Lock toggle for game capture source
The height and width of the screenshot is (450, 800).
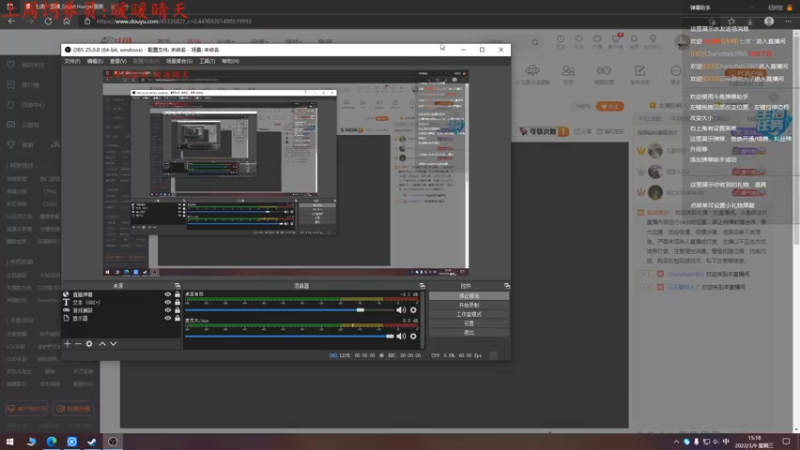click(x=177, y=310)
